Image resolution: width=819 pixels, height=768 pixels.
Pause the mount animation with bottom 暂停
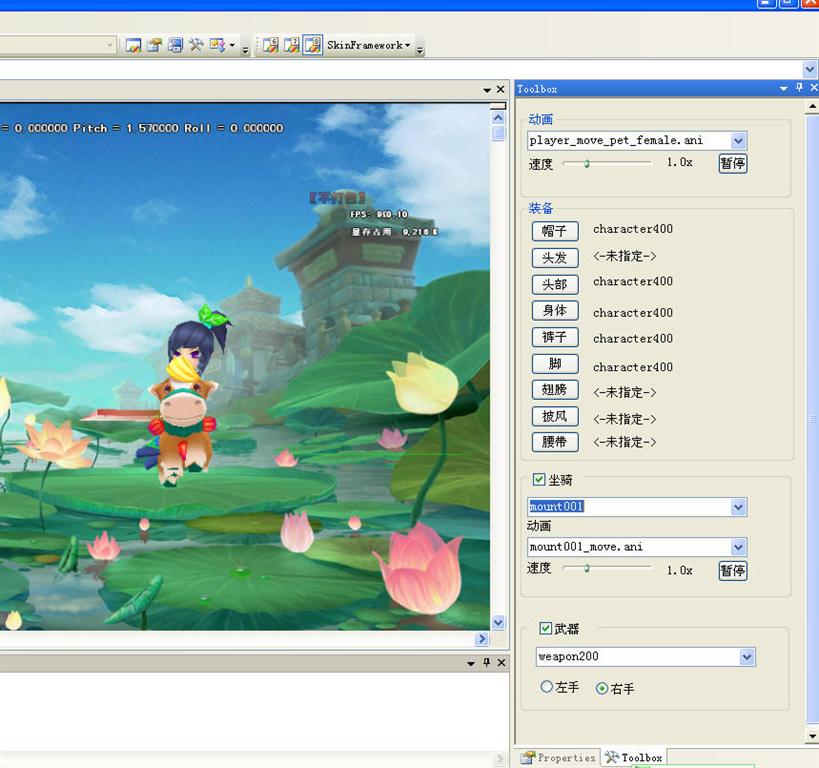(x=733, y=571)
